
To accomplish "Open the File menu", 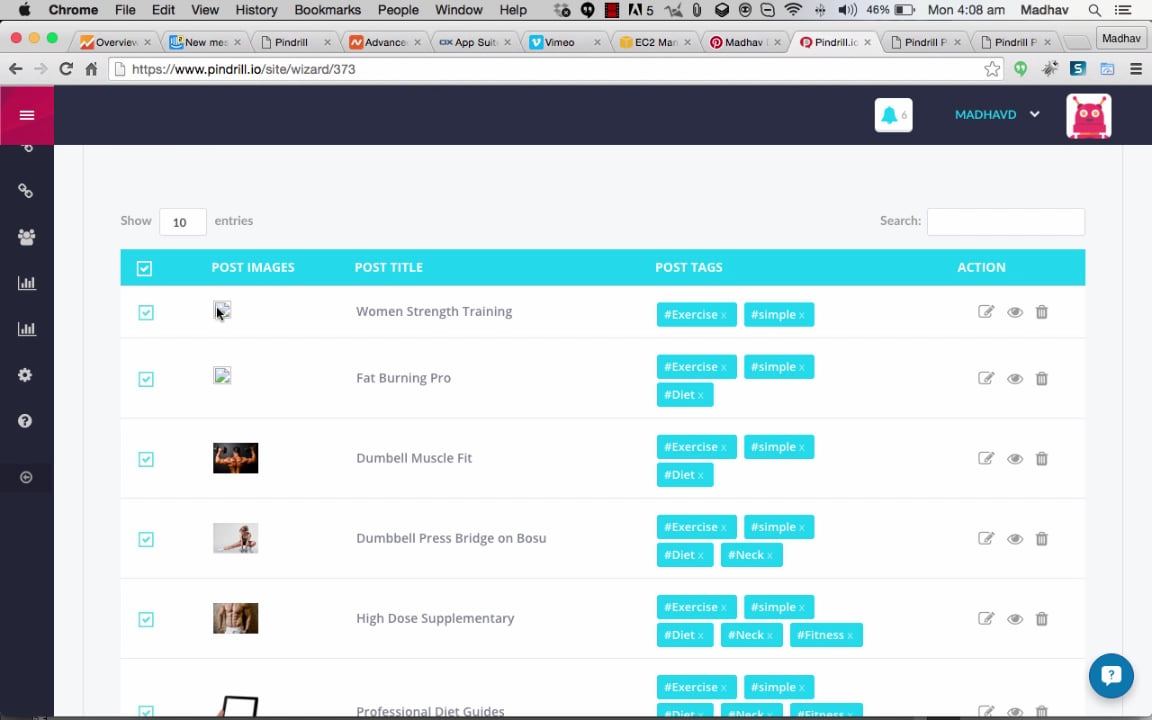I will (125, 10).
